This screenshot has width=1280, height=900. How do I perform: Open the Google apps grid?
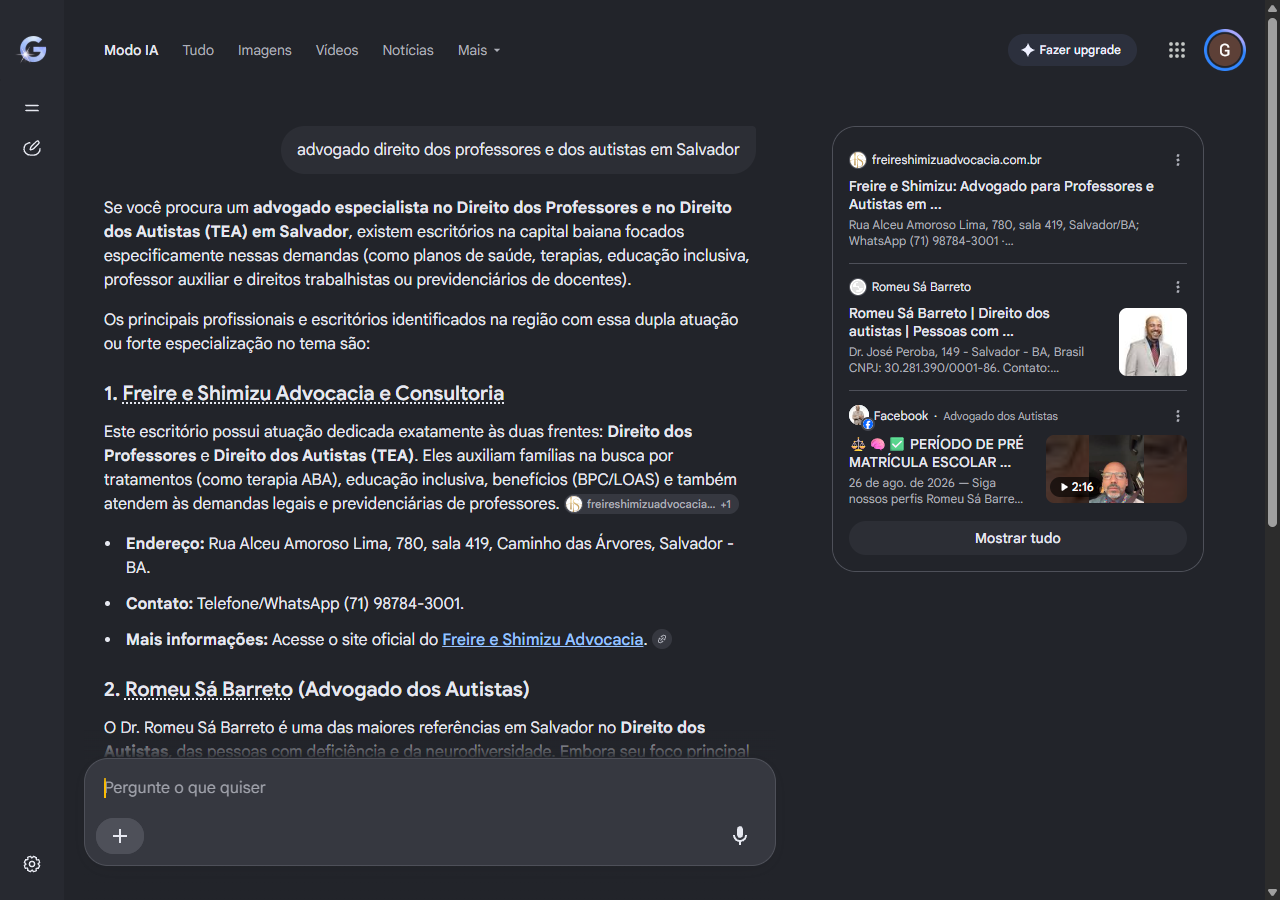coord(1177,50)
